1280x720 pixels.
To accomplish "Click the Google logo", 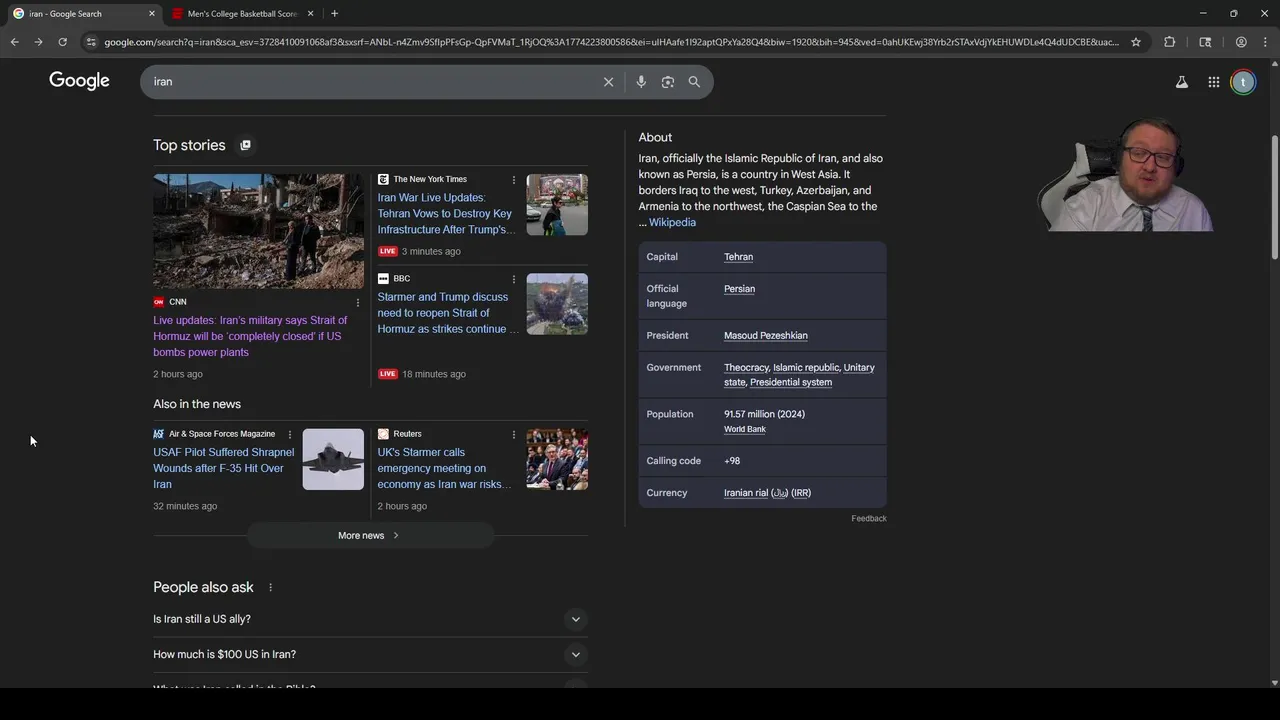I will [x=79, y=81].
